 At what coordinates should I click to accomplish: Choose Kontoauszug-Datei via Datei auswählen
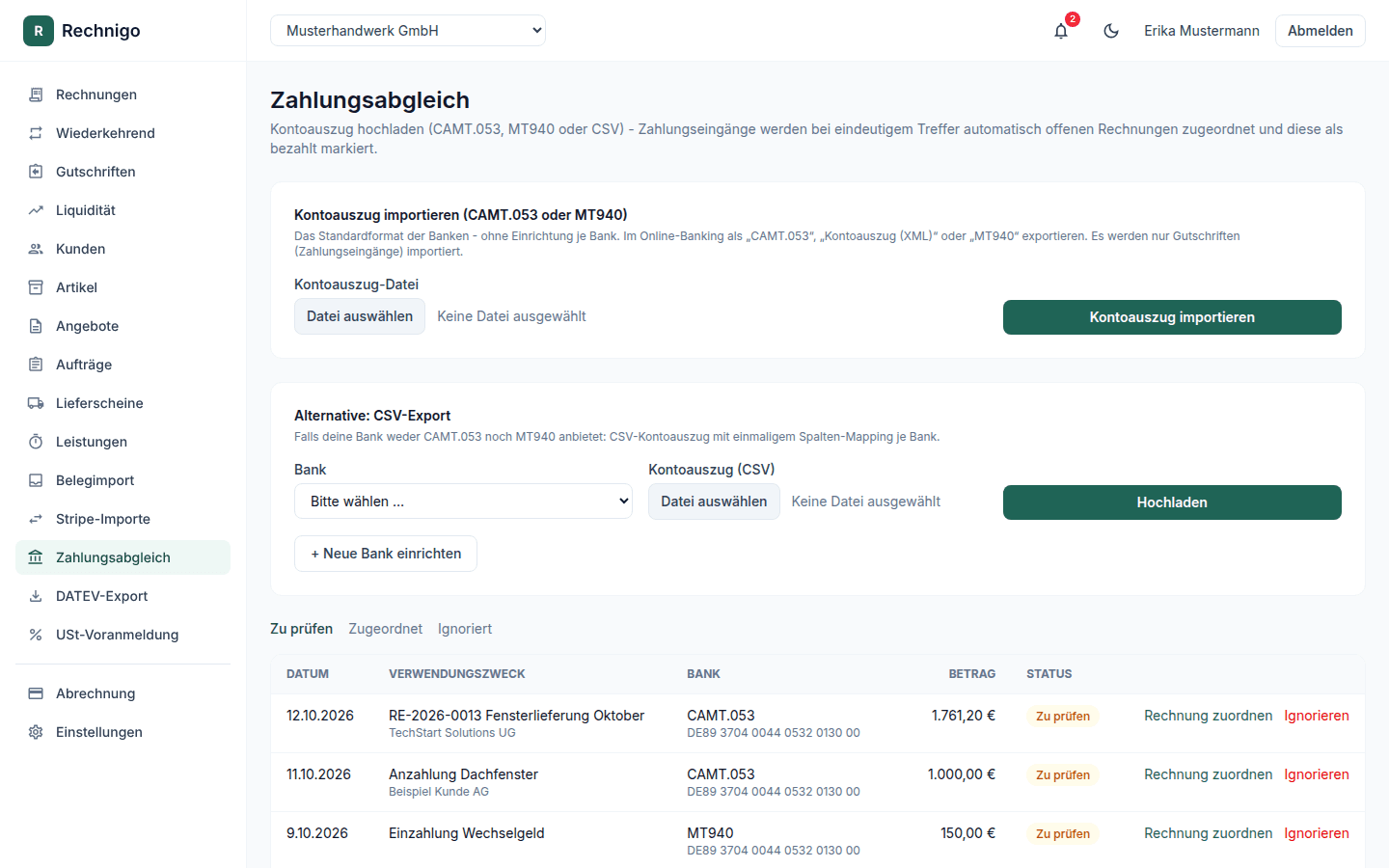pyautogui.click(x=360, y=316)
